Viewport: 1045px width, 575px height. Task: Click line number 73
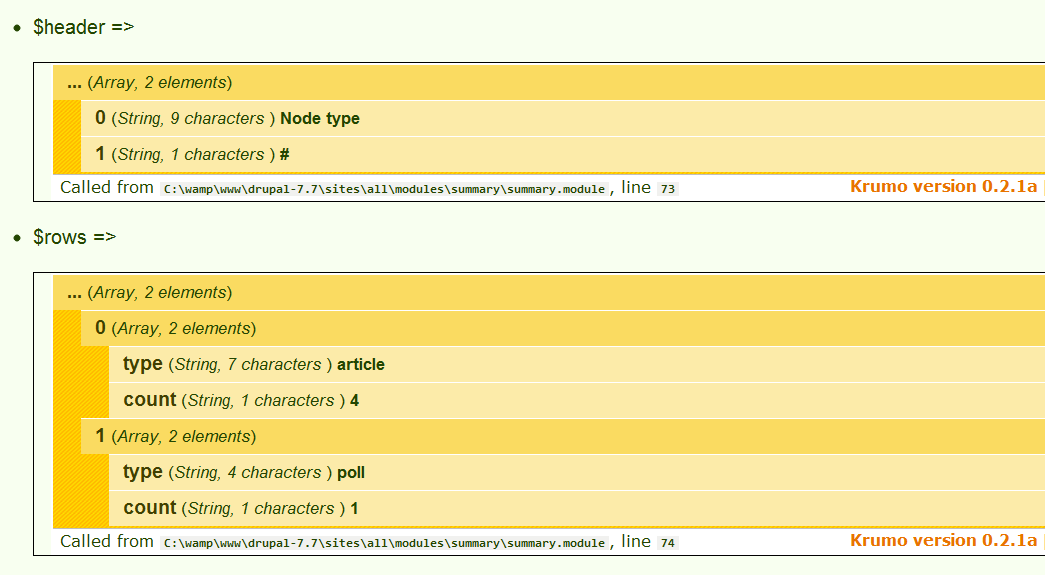click(x=668, y=189)
